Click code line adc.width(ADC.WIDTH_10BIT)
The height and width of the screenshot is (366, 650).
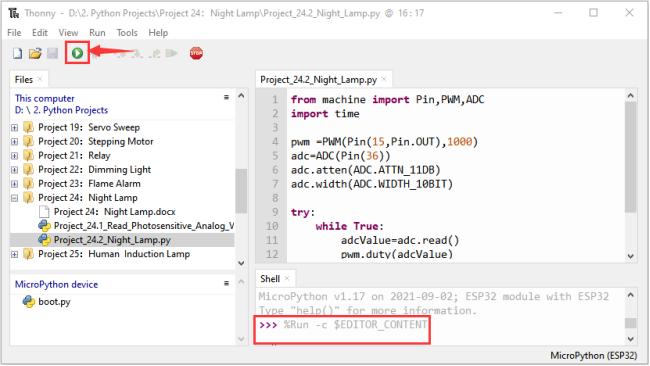372,184
